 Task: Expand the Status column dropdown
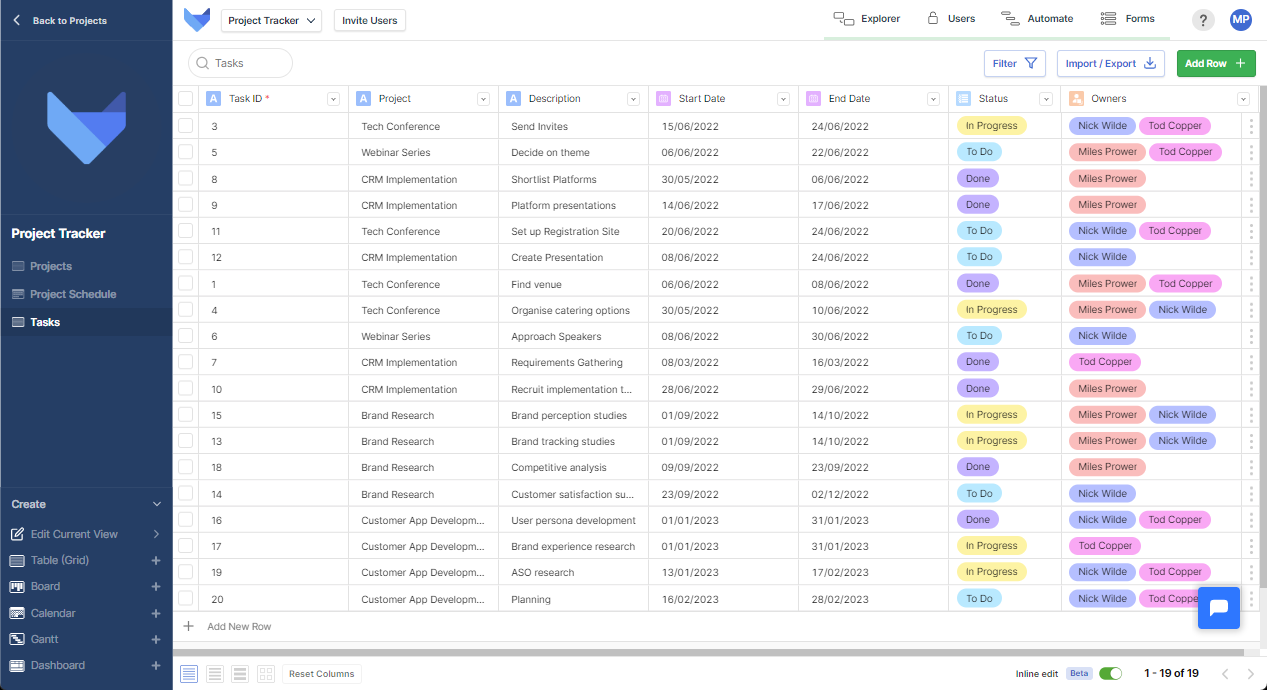[x=1045, y=99]
